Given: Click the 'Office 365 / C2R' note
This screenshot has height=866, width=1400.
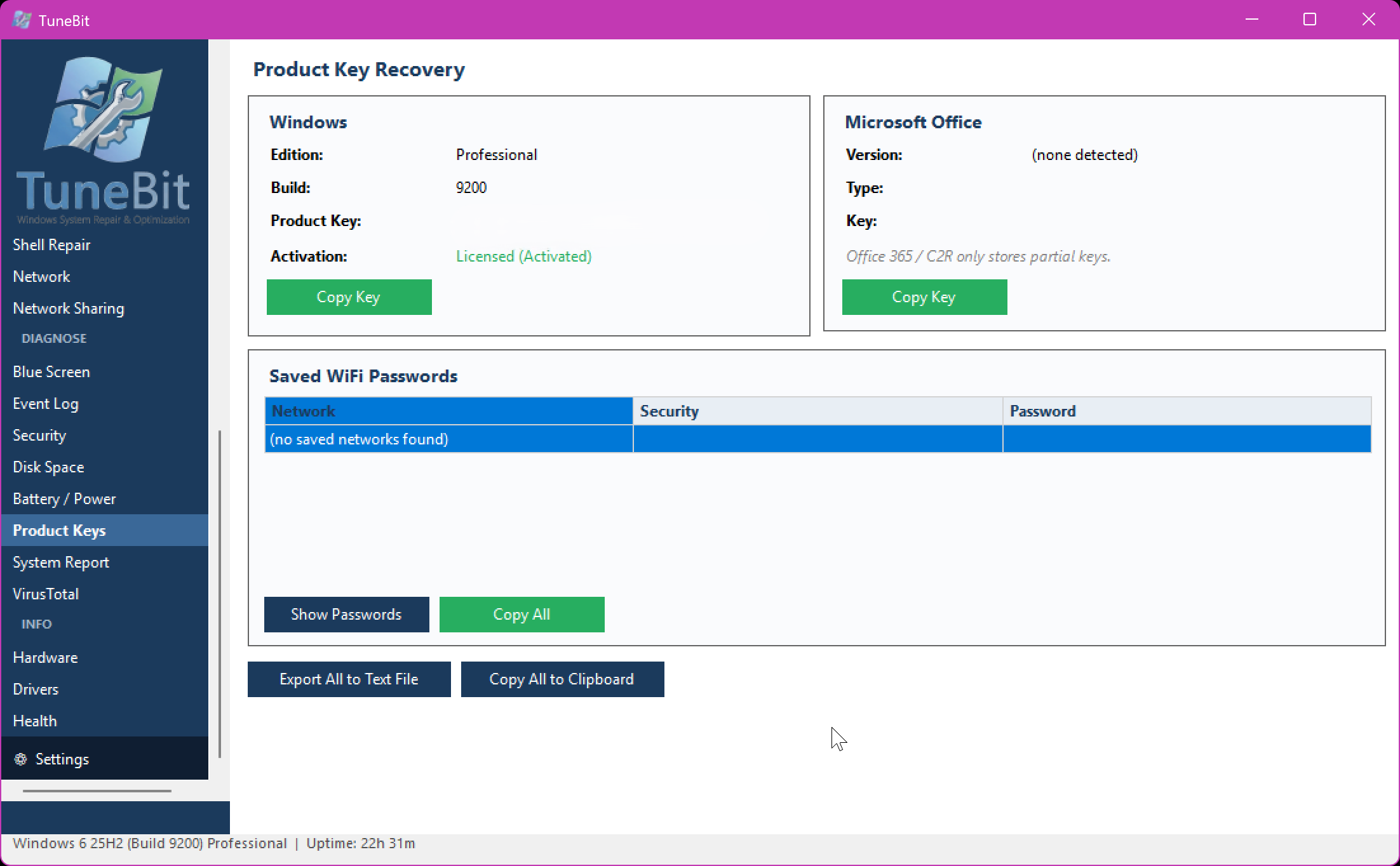Looking at the screenshot, I should [x=978, y=256].
